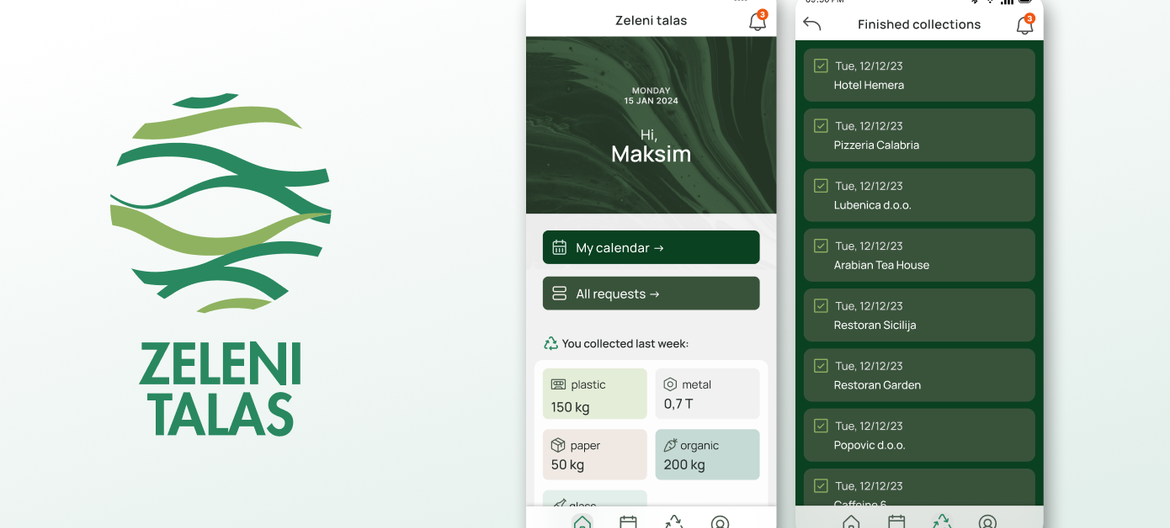Image resolution: width=1170 pixels, height=528 pixels.
Task: Click the metal nut icon in metal card
Action: [x=670, y=385]
